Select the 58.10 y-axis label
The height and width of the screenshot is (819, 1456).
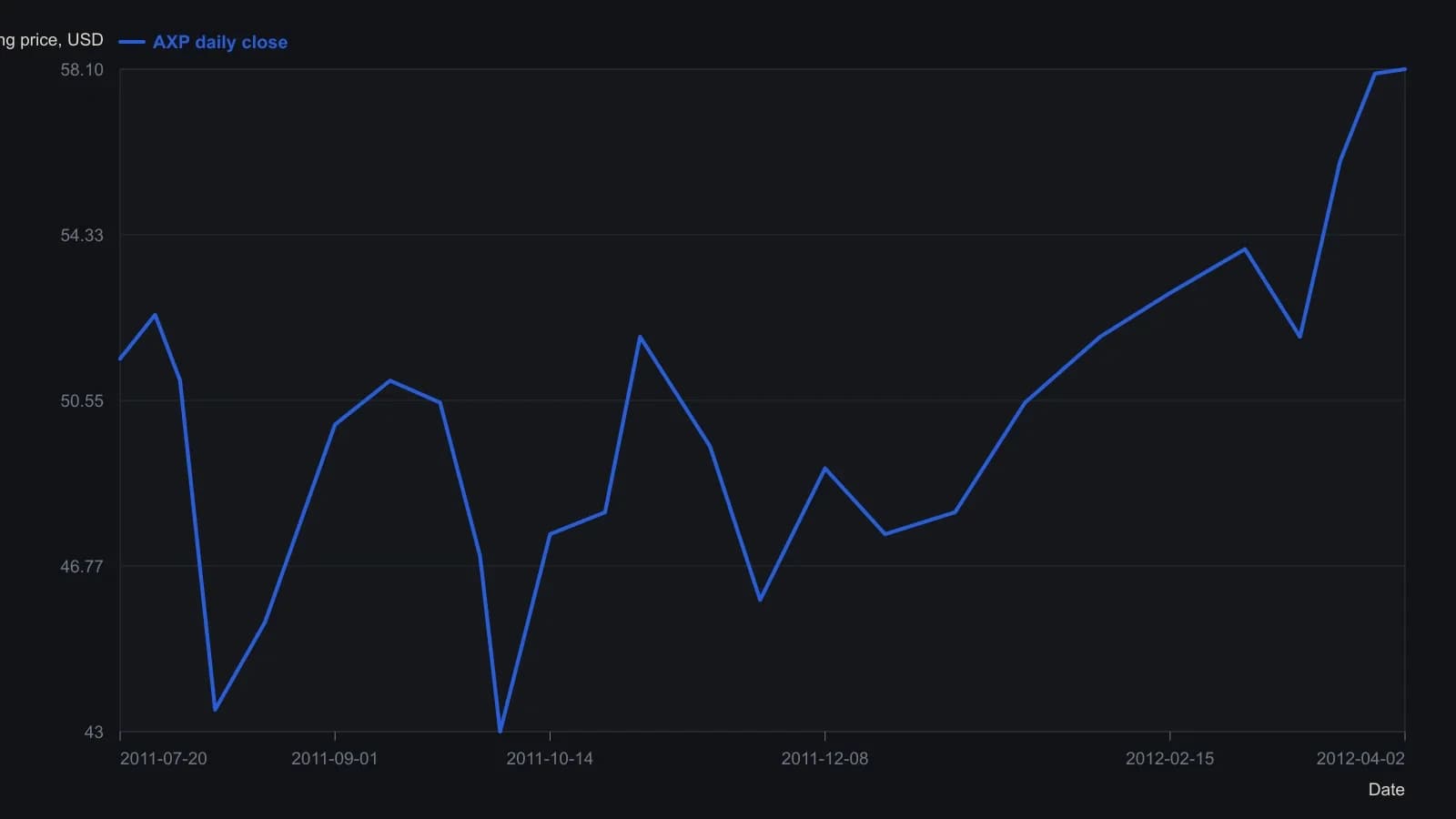[82, 70]
